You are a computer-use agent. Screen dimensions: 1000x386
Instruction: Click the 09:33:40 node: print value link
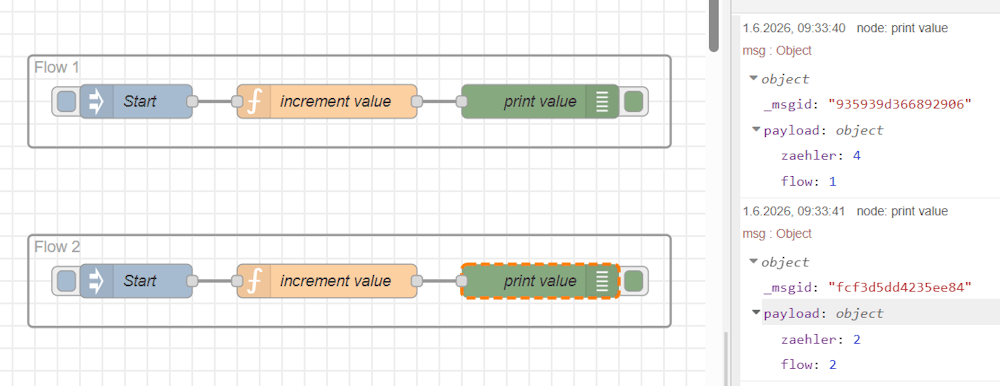click(902, 28)
